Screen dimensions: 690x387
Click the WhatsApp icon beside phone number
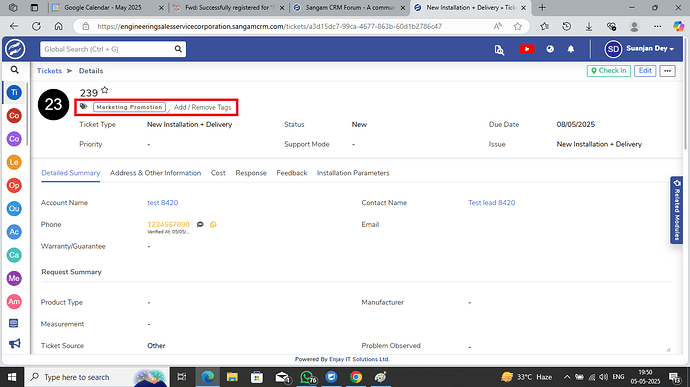[x=213, y=225]
